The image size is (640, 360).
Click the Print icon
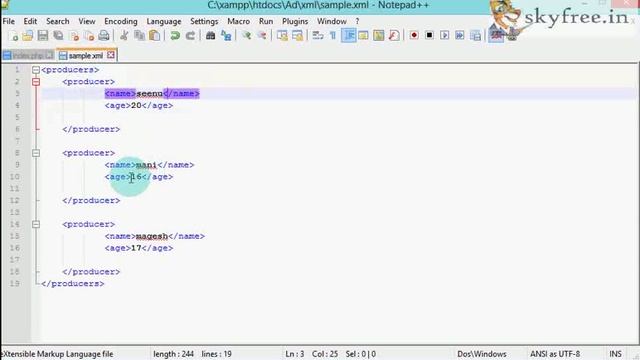coord(104,36)
